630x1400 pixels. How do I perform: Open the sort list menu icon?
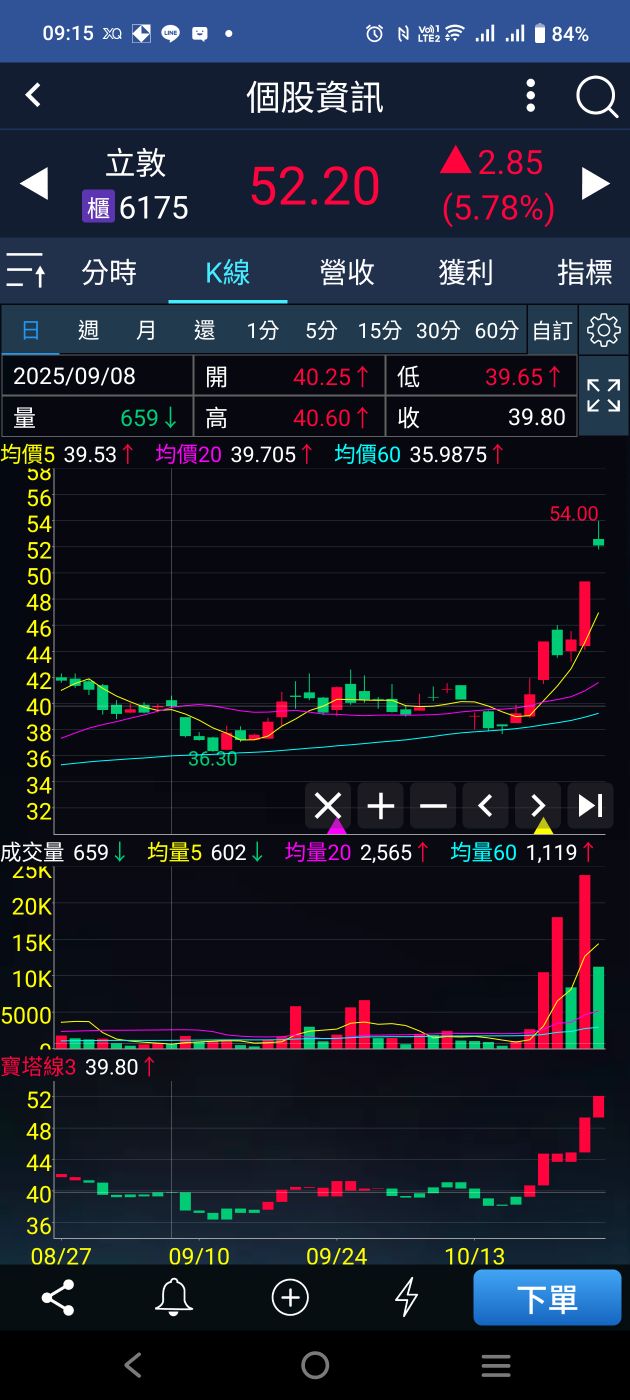tap(26, 271)
